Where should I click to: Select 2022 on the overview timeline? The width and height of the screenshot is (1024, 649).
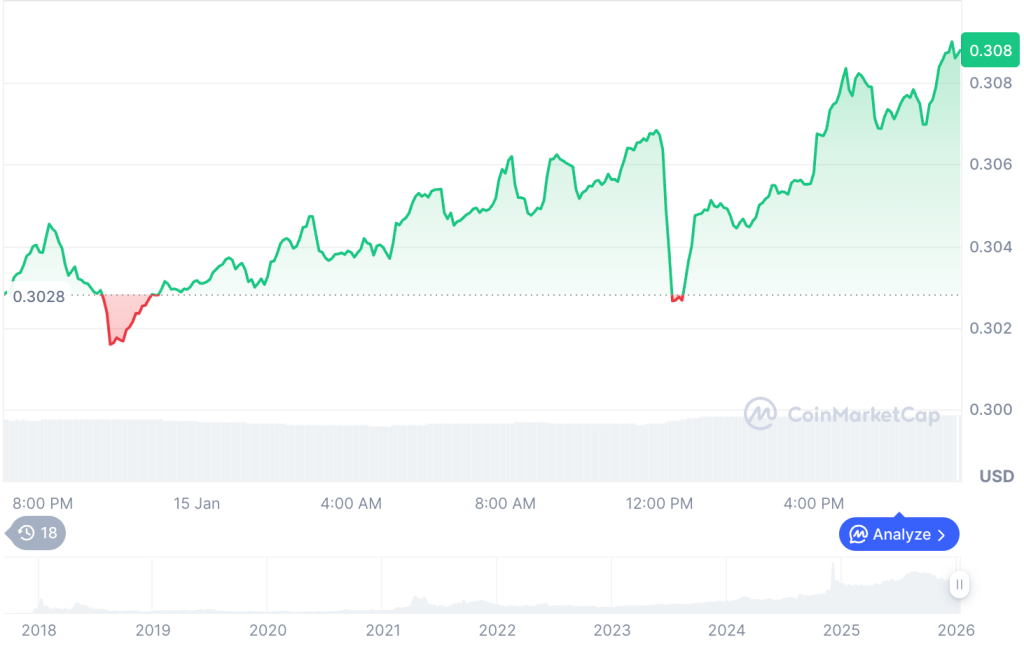(x=497, y=630)
